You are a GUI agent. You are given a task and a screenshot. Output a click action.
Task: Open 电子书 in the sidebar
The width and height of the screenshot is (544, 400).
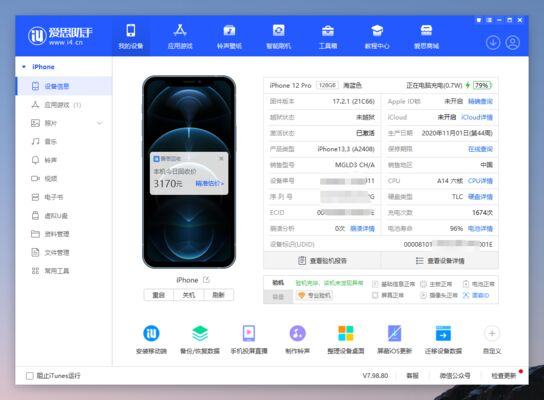tap(64, 197)
